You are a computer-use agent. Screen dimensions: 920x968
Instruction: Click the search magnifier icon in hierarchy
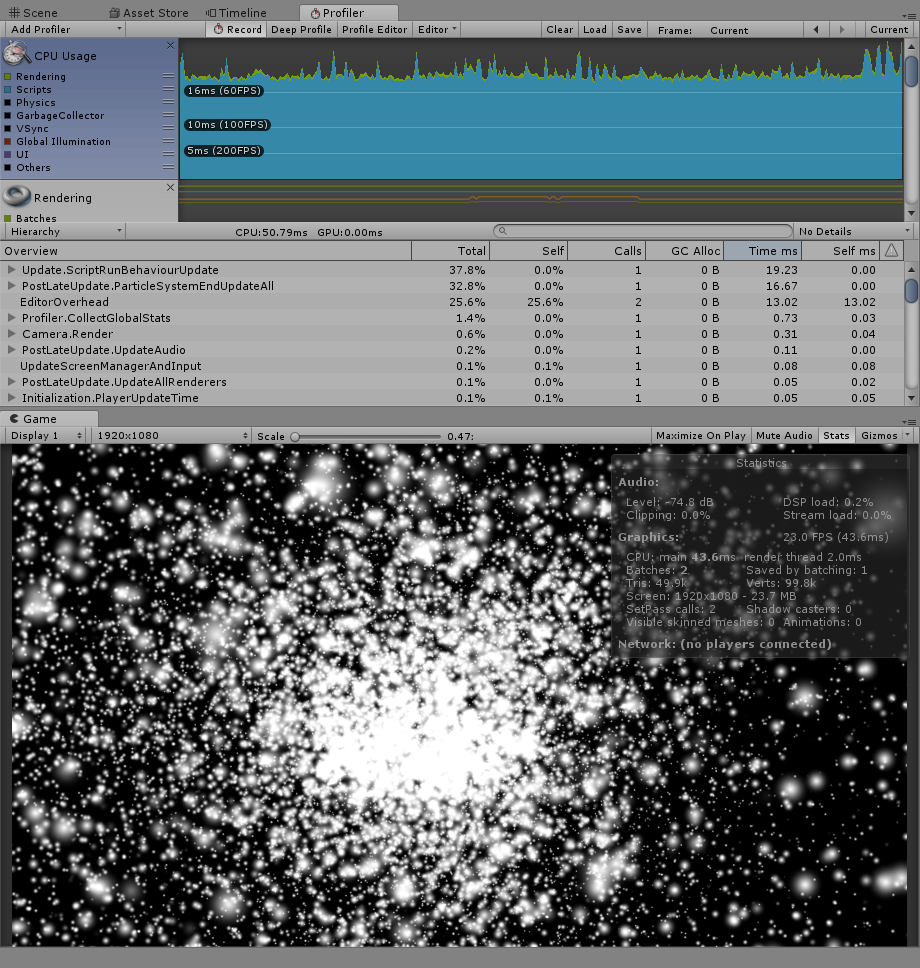point(503,231)
